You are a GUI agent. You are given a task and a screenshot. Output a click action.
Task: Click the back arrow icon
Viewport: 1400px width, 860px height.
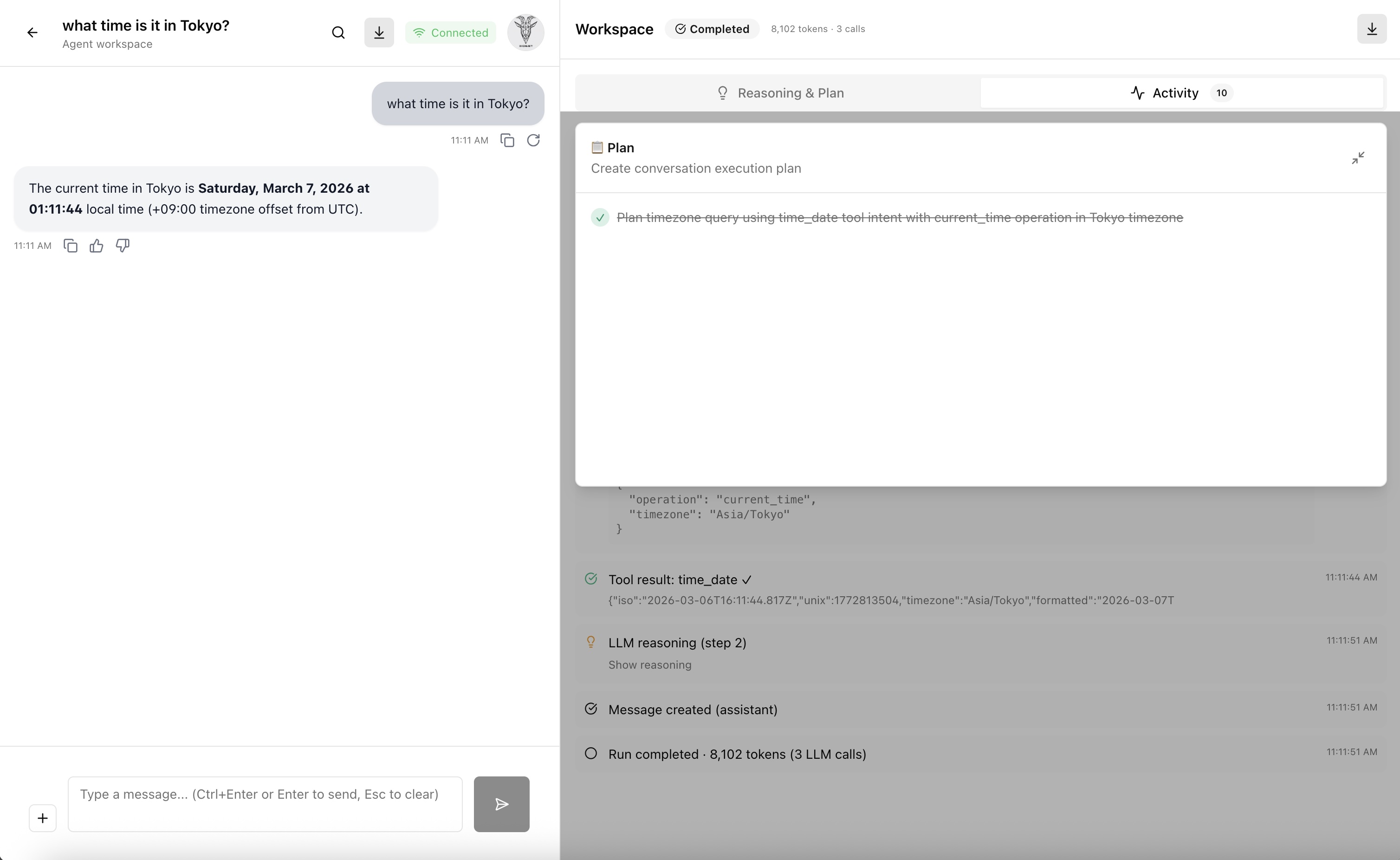click(x=32, y=33)
